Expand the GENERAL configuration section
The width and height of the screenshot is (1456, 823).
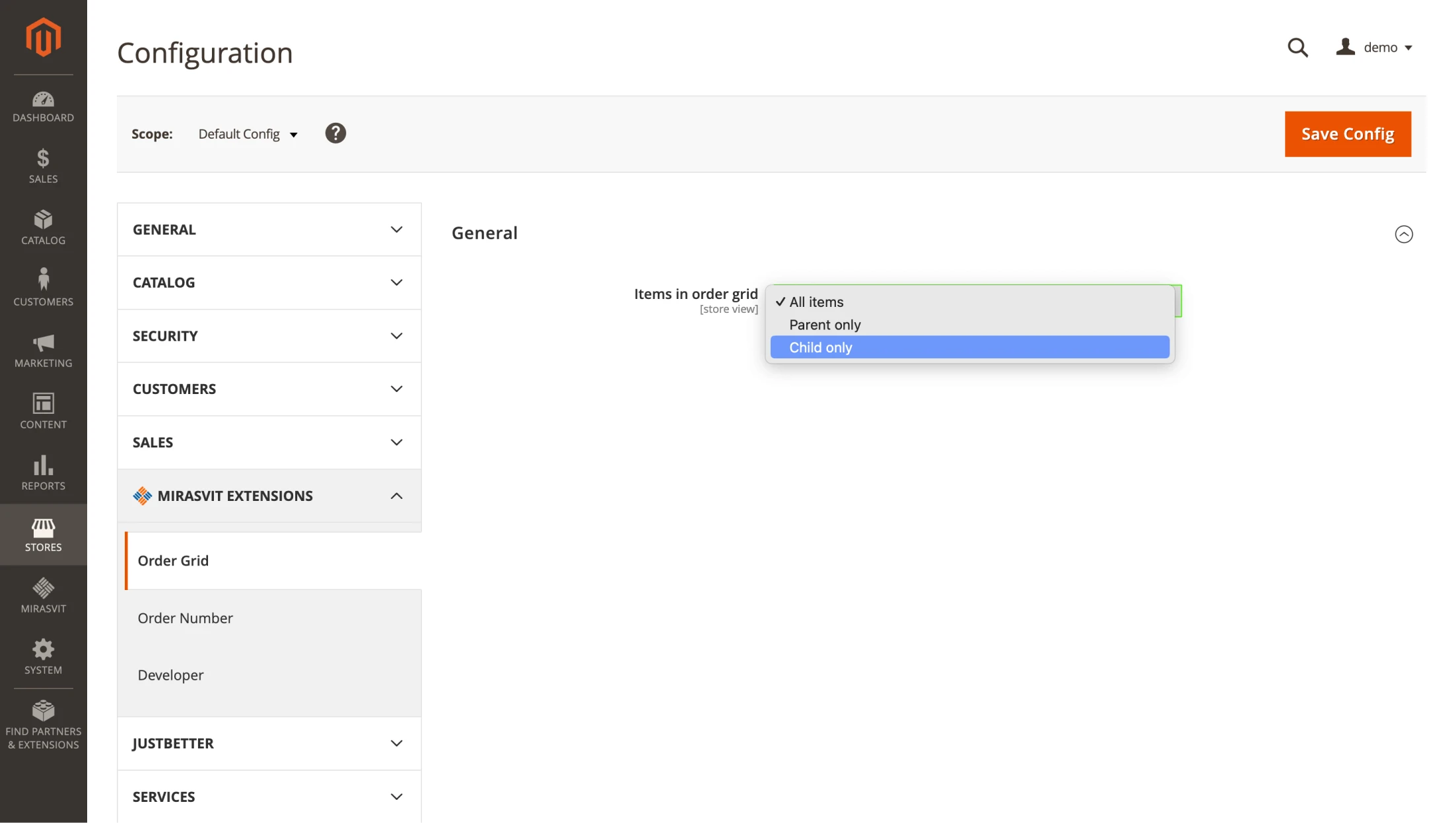pos(268,229)
